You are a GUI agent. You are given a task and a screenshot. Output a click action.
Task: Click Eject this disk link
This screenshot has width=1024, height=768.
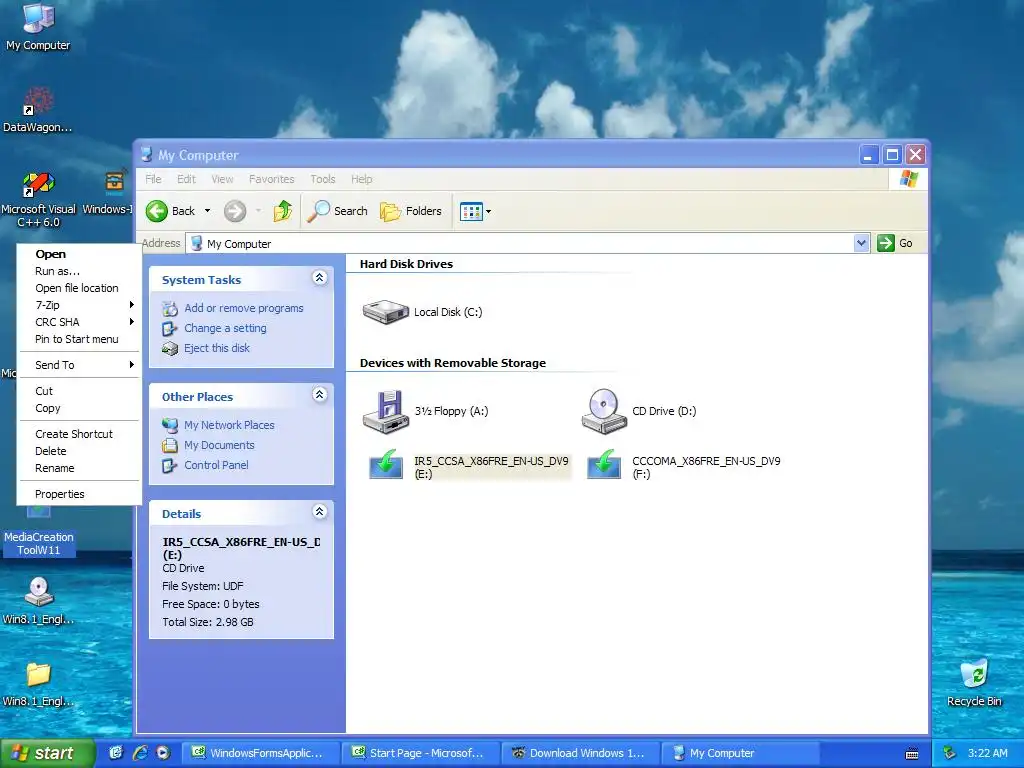pos(217,348)
